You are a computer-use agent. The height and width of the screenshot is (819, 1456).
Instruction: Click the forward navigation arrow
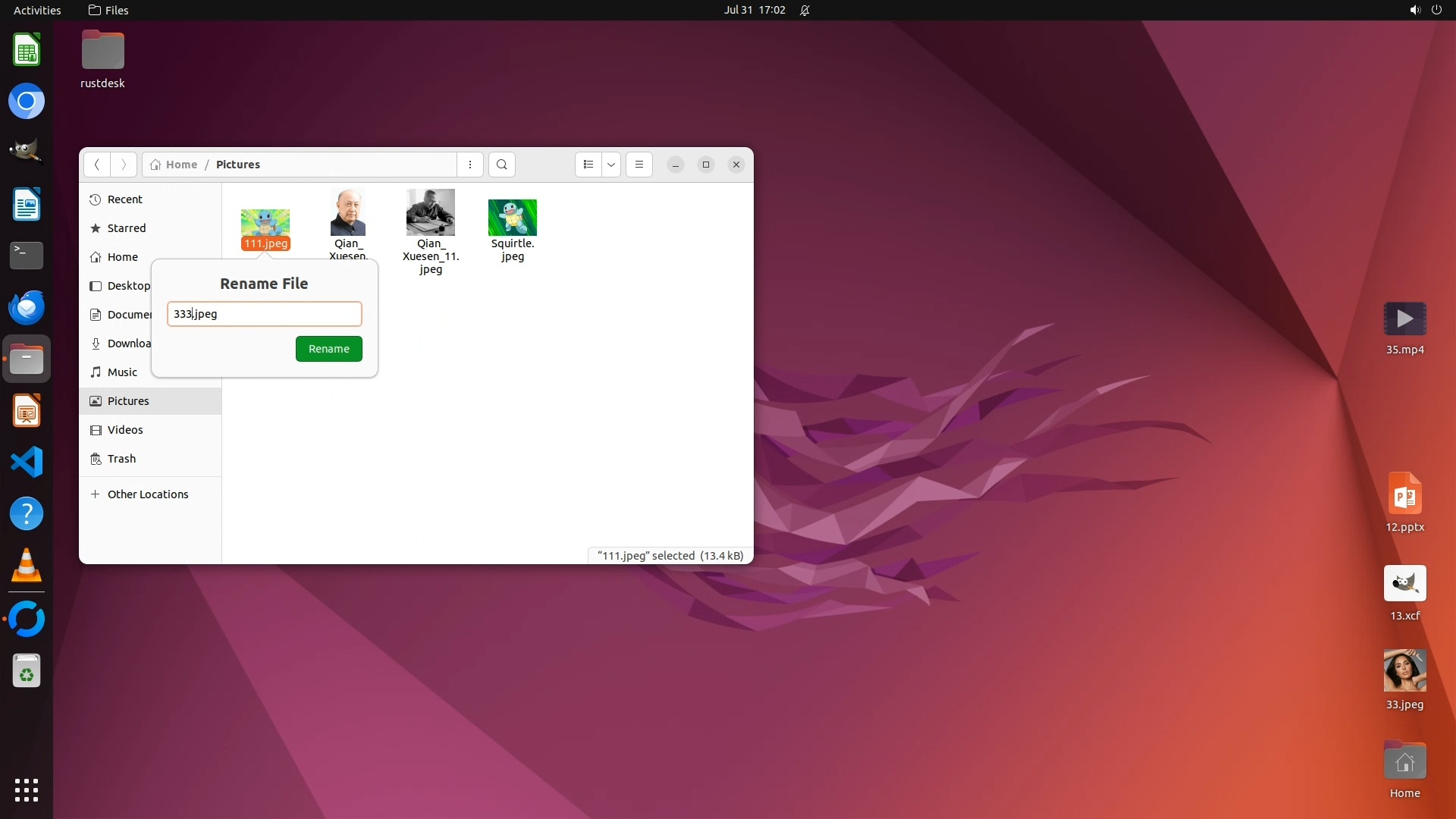(x=124, y=165)
